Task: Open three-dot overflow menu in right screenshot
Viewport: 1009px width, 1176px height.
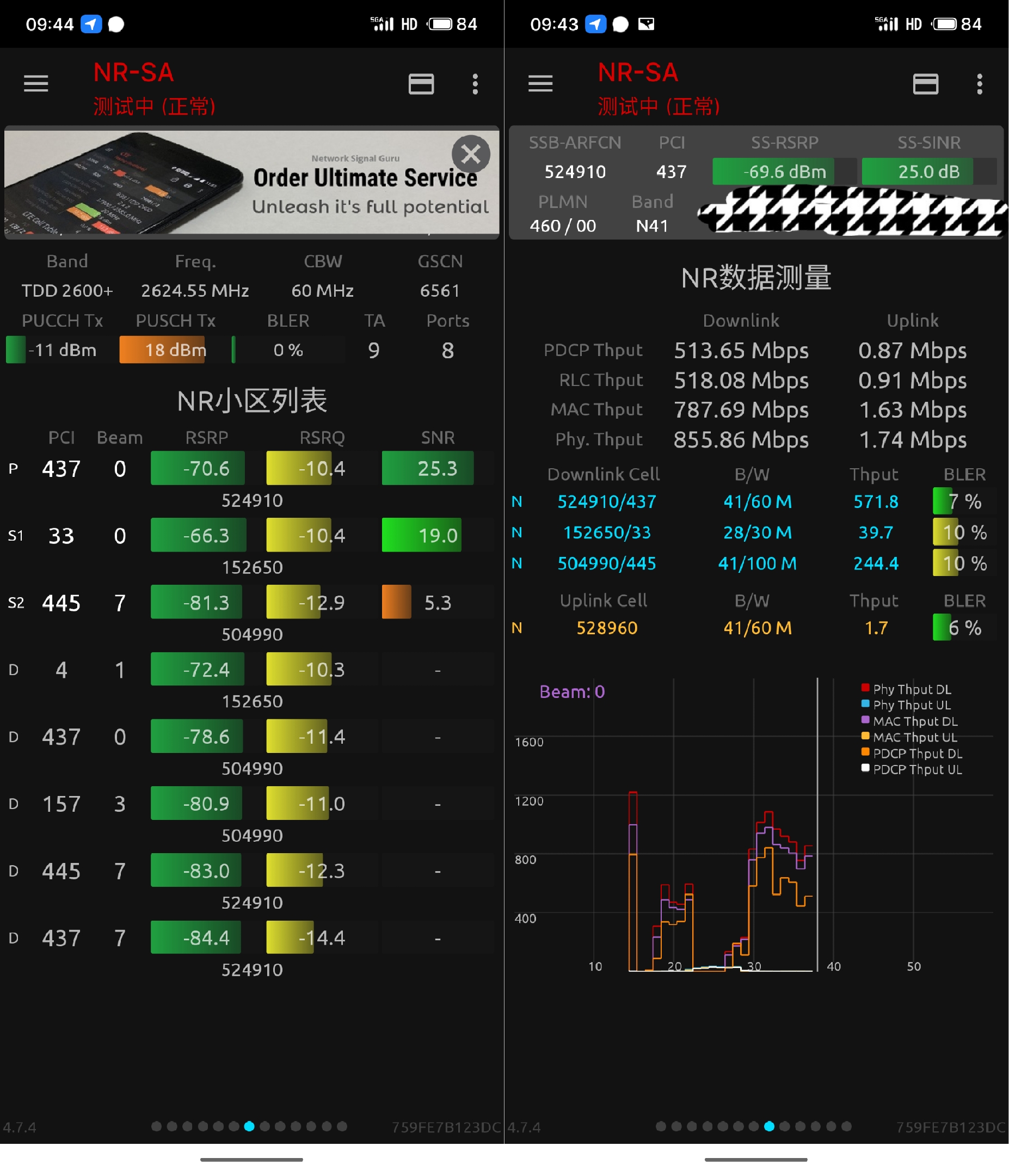Action: coord(980,84)
